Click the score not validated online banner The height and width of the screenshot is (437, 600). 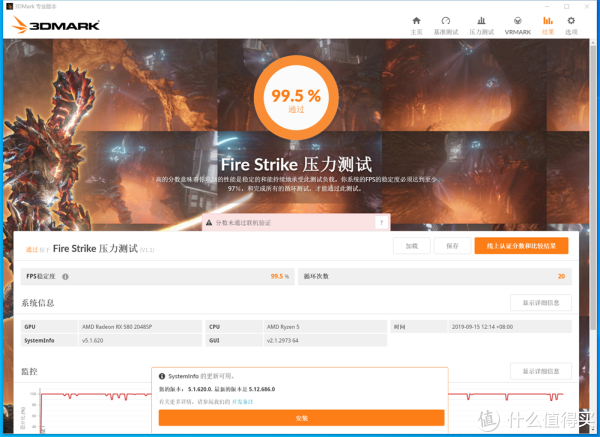[296, 223]
